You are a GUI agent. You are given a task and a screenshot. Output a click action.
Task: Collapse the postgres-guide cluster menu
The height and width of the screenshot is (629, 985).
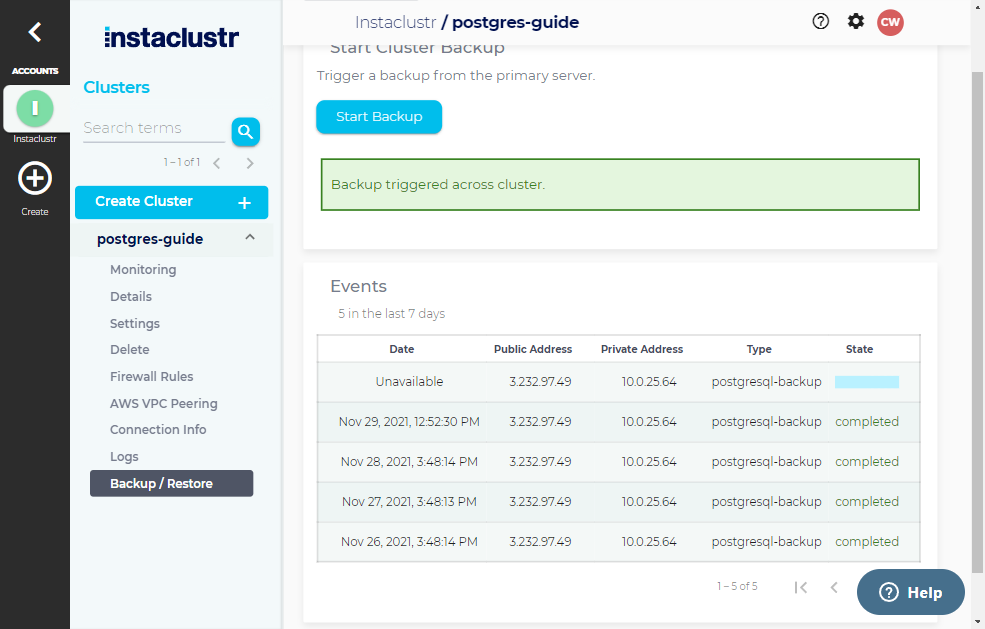pyautogui.click(x=250, y=237)
